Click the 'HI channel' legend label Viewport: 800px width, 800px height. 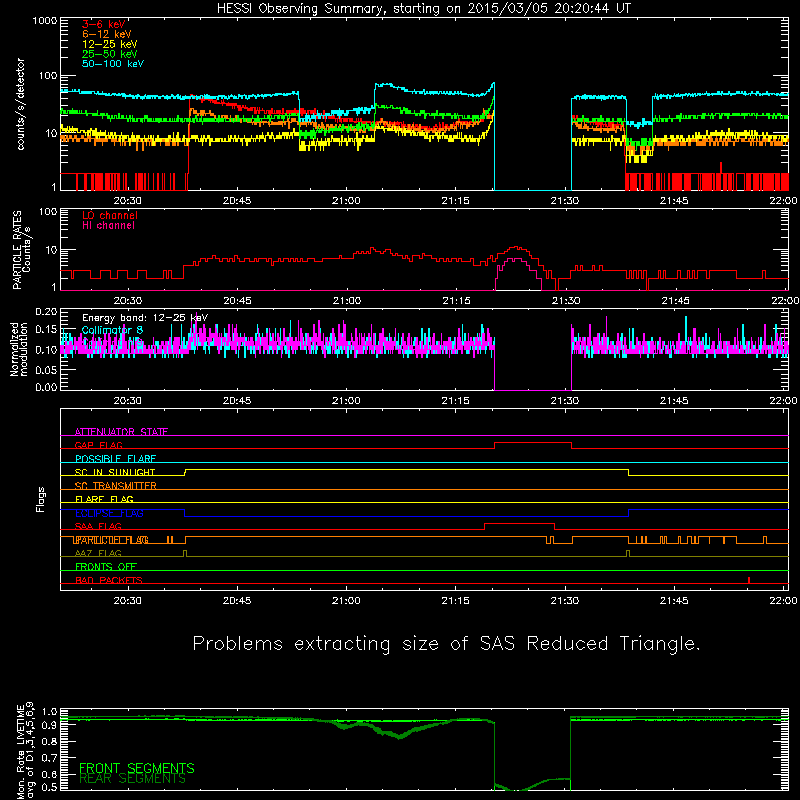click(x=108, y=226)
